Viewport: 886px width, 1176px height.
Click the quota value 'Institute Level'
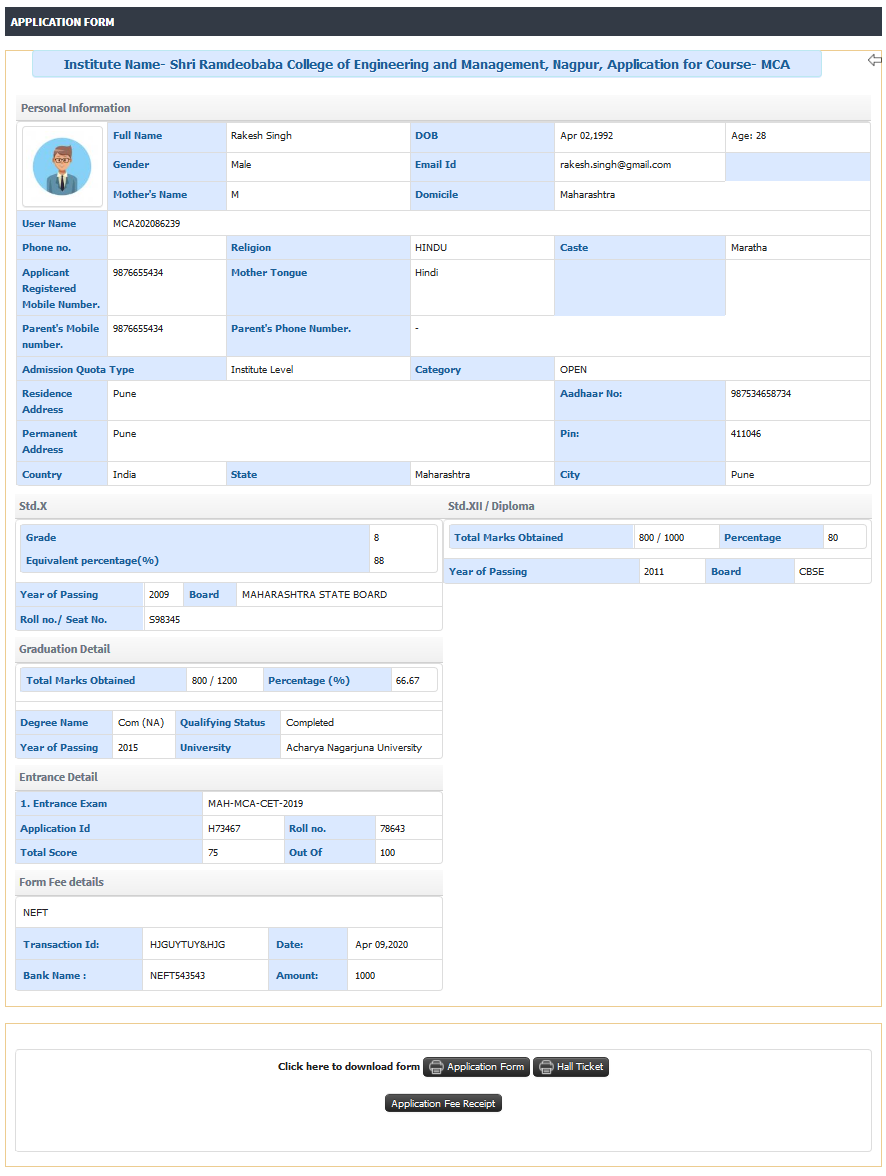click(262, 370)
